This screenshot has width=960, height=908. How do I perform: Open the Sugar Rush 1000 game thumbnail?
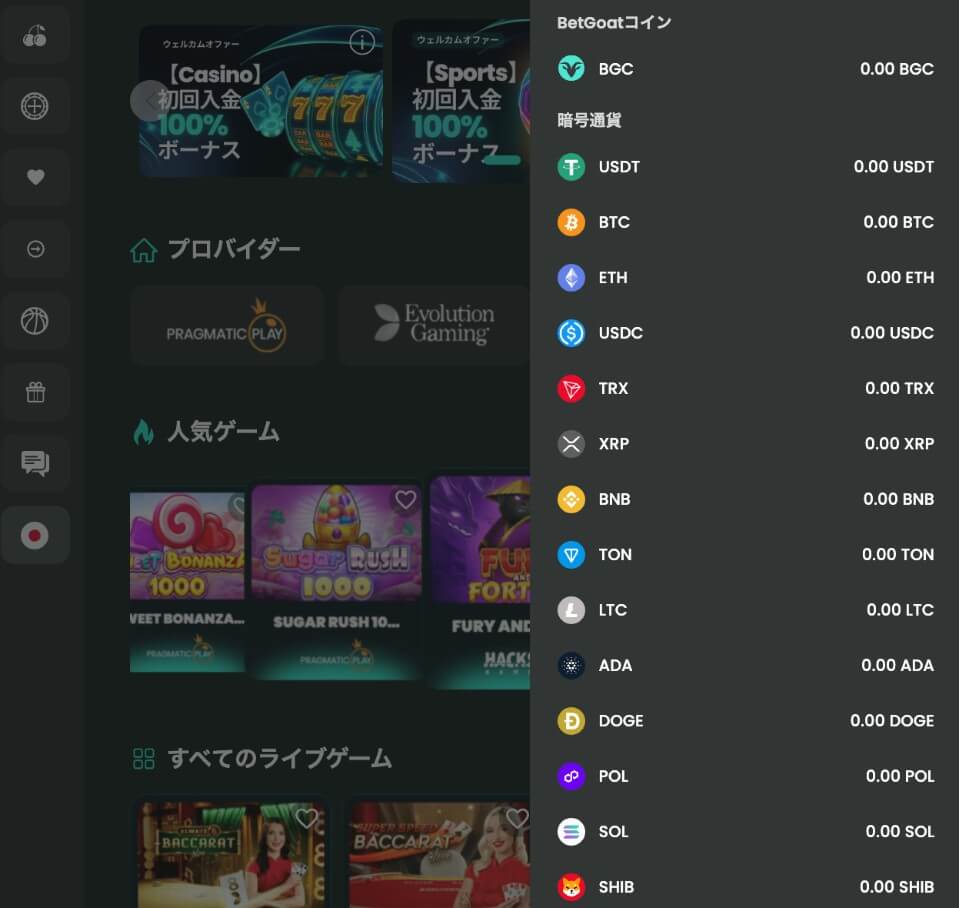[x=336, y=545]
